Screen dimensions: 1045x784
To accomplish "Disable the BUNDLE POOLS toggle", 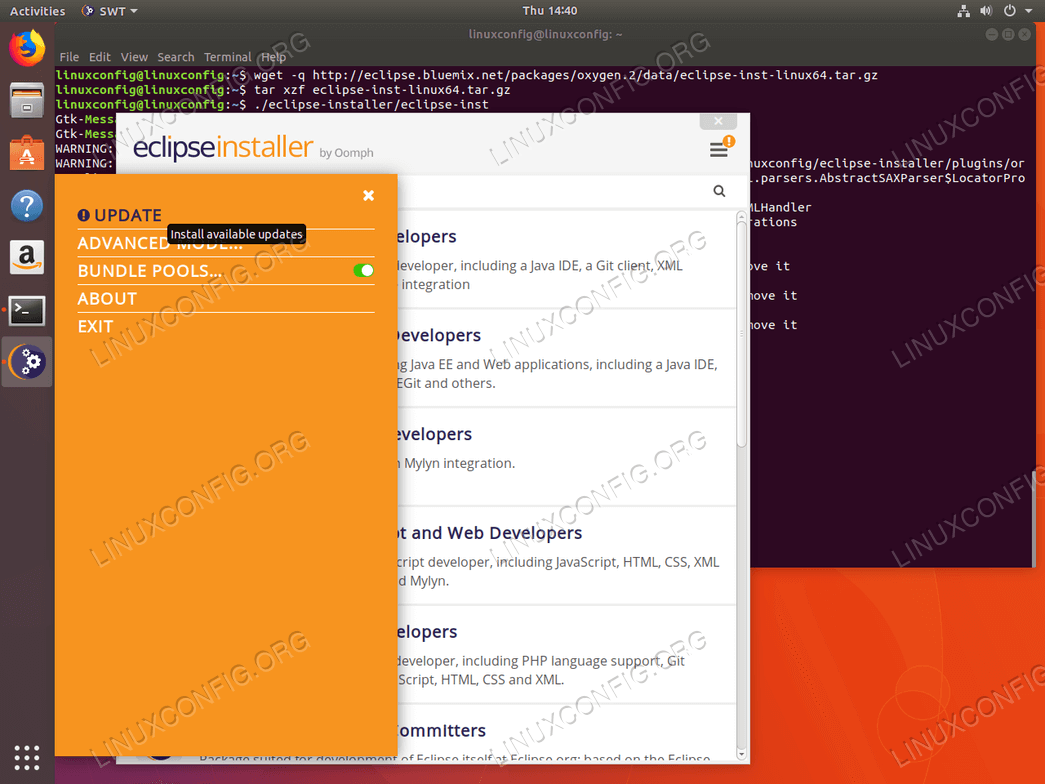I will [363, 270].
